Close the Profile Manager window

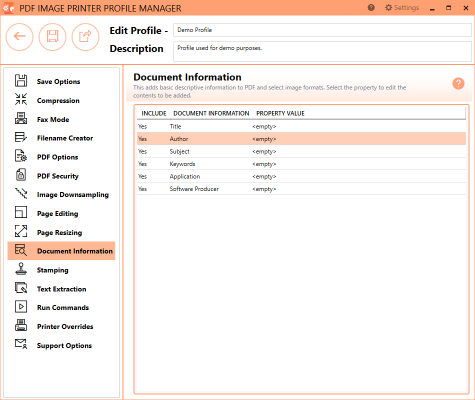coord(466,8)
